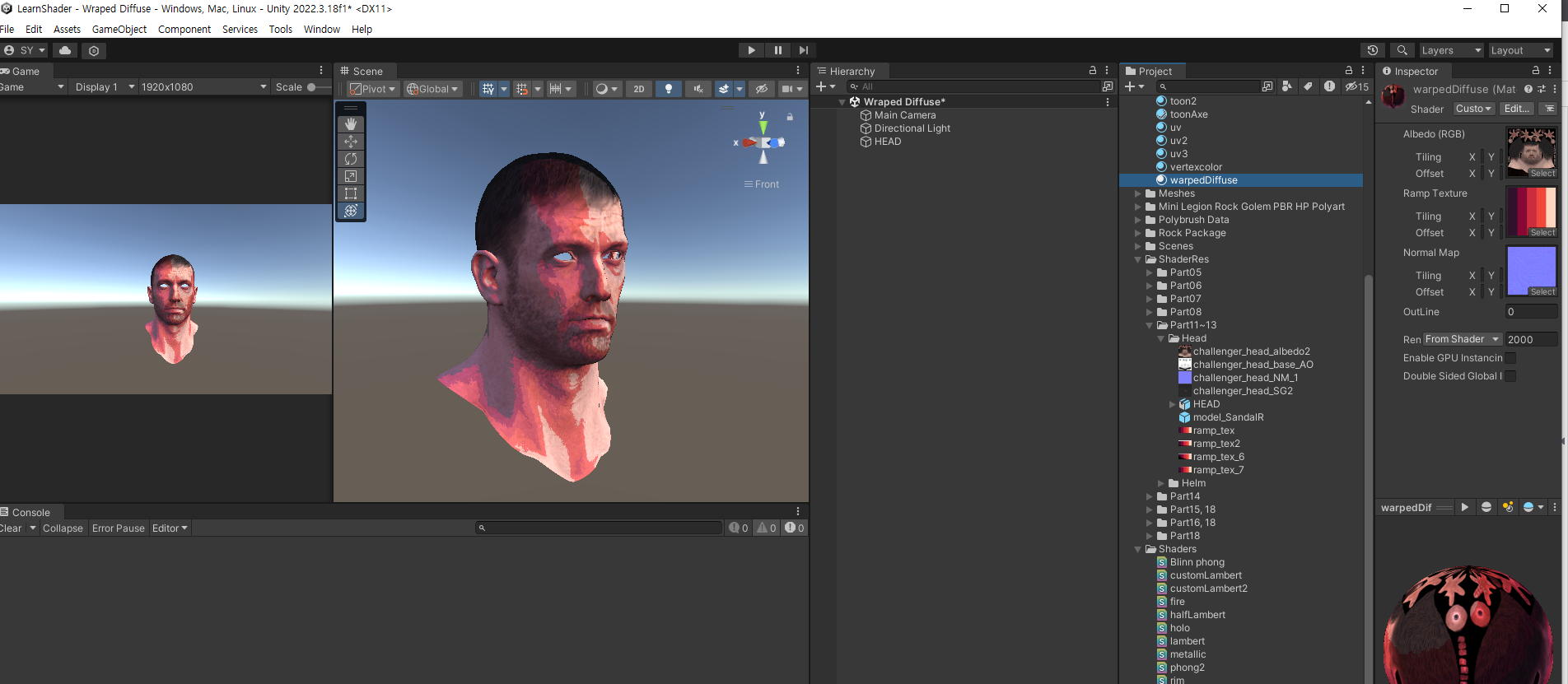Open the 1920x1080 resolution dropdown

click(204, 86)
